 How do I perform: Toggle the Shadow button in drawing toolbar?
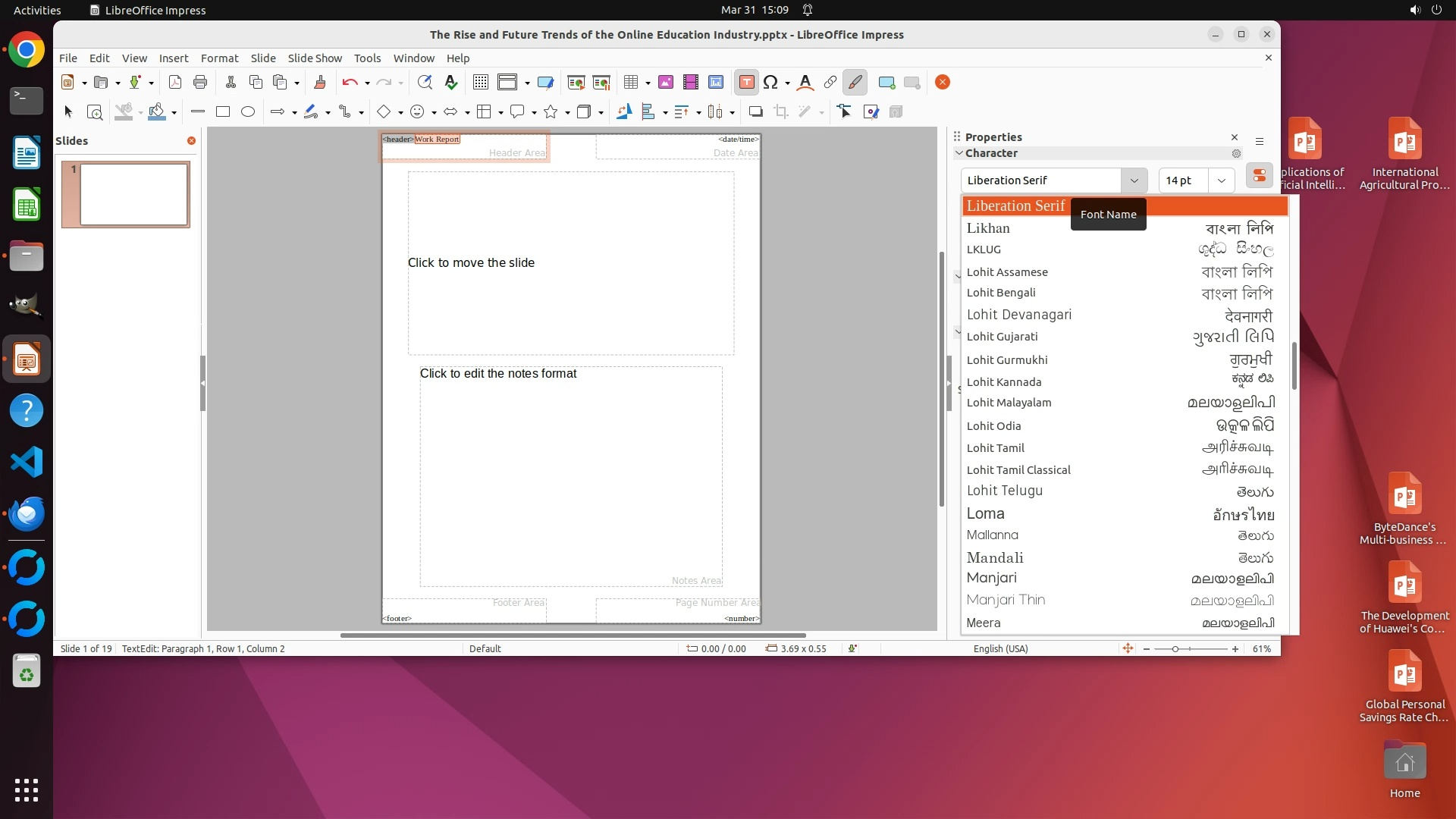click(755, 112)
